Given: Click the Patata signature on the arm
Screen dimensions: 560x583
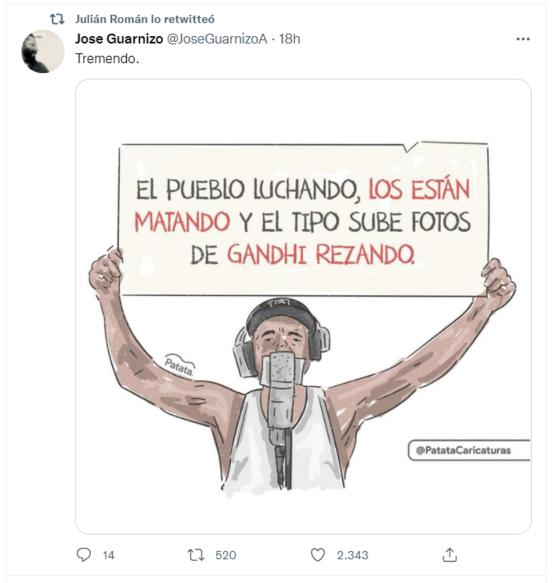Looking at the screenshot, I should 180,365.
